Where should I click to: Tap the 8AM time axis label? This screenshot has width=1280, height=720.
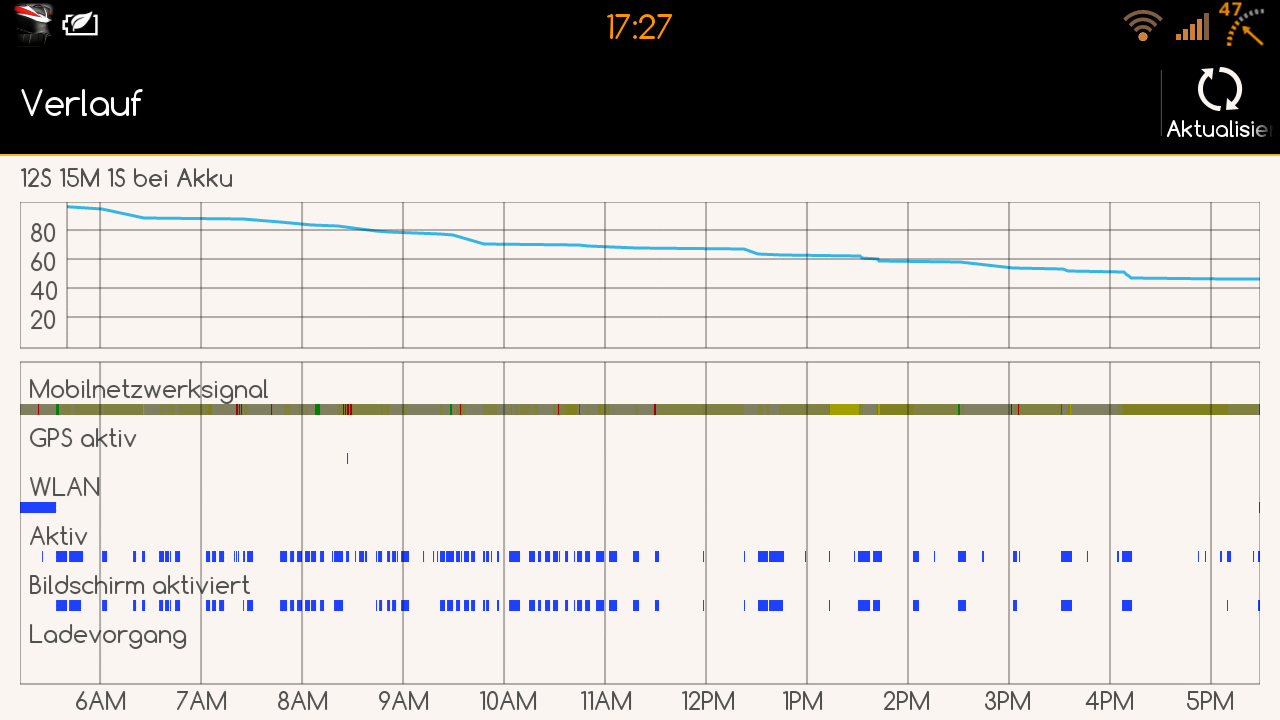point(302,701)
